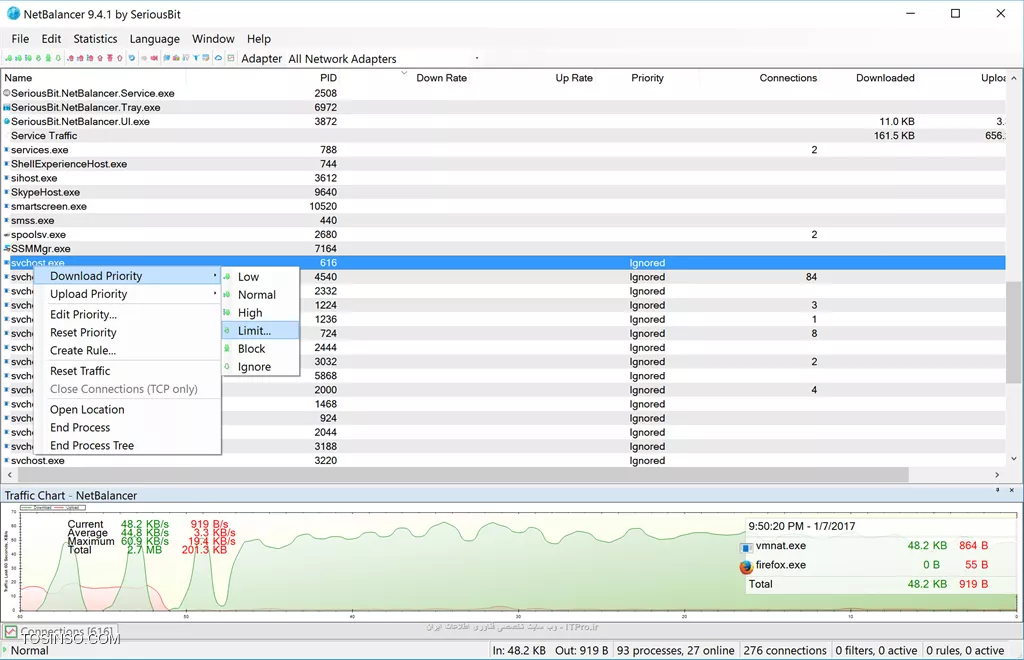Click '0 filters, 0 active' status entry

[x=876, y=650]
